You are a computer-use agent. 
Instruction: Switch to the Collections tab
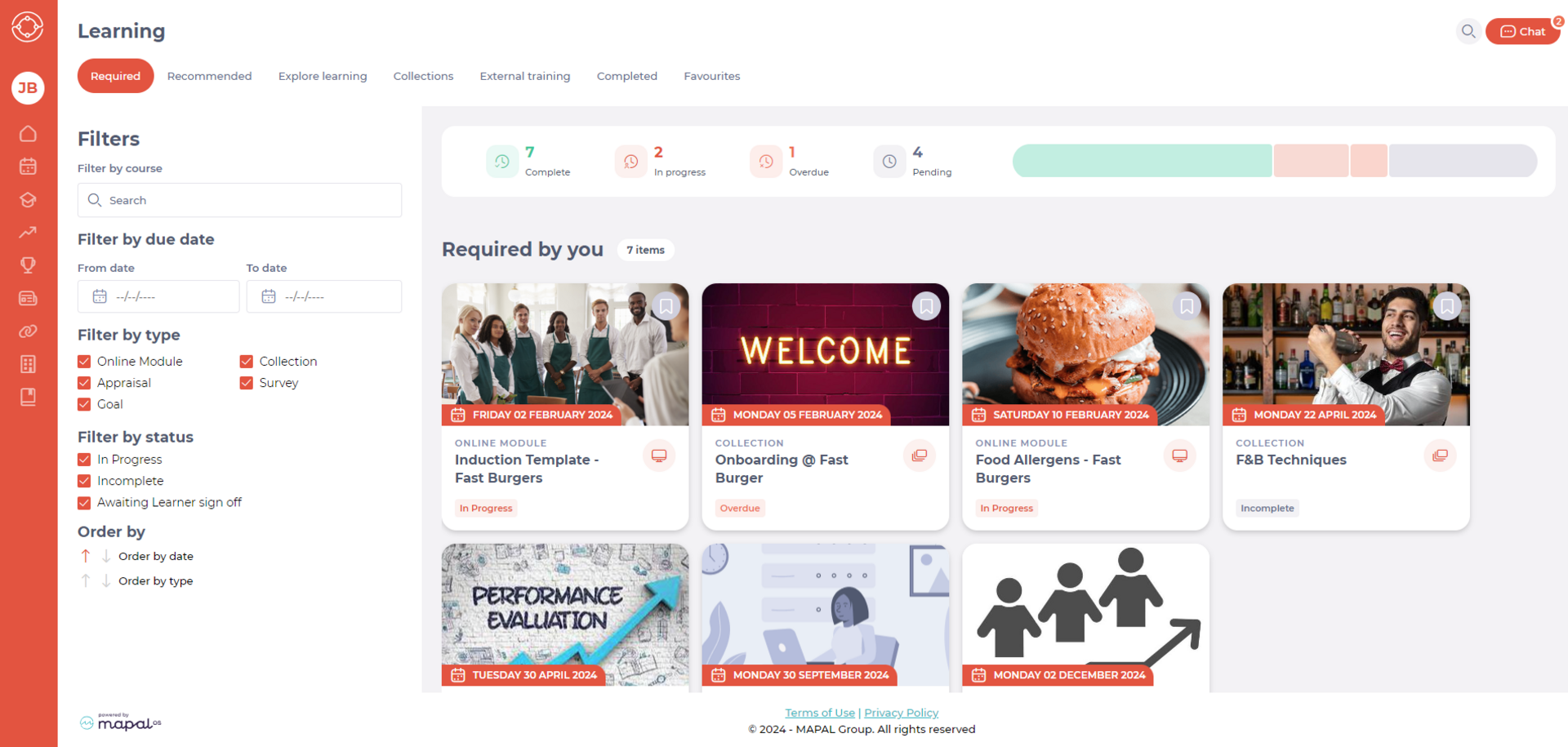pyautogui.click(x=423, y=76)
